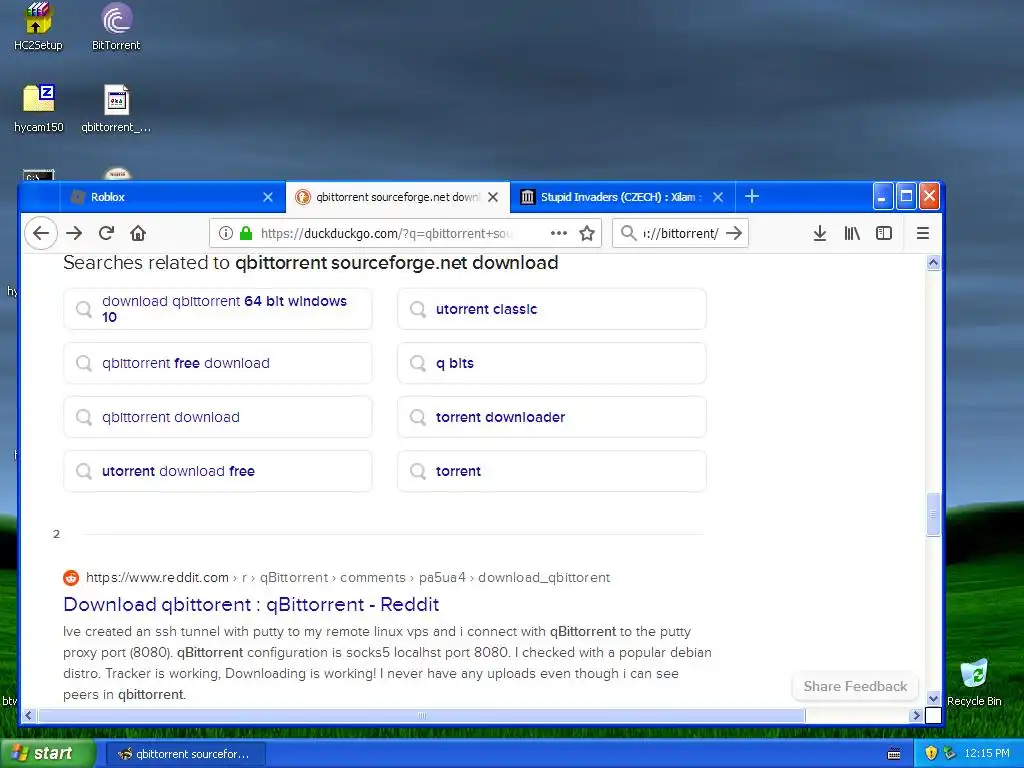The width and height of the screenshot is (1024, 768).
Task: Minimize the Firefox window
Action: 883,196
